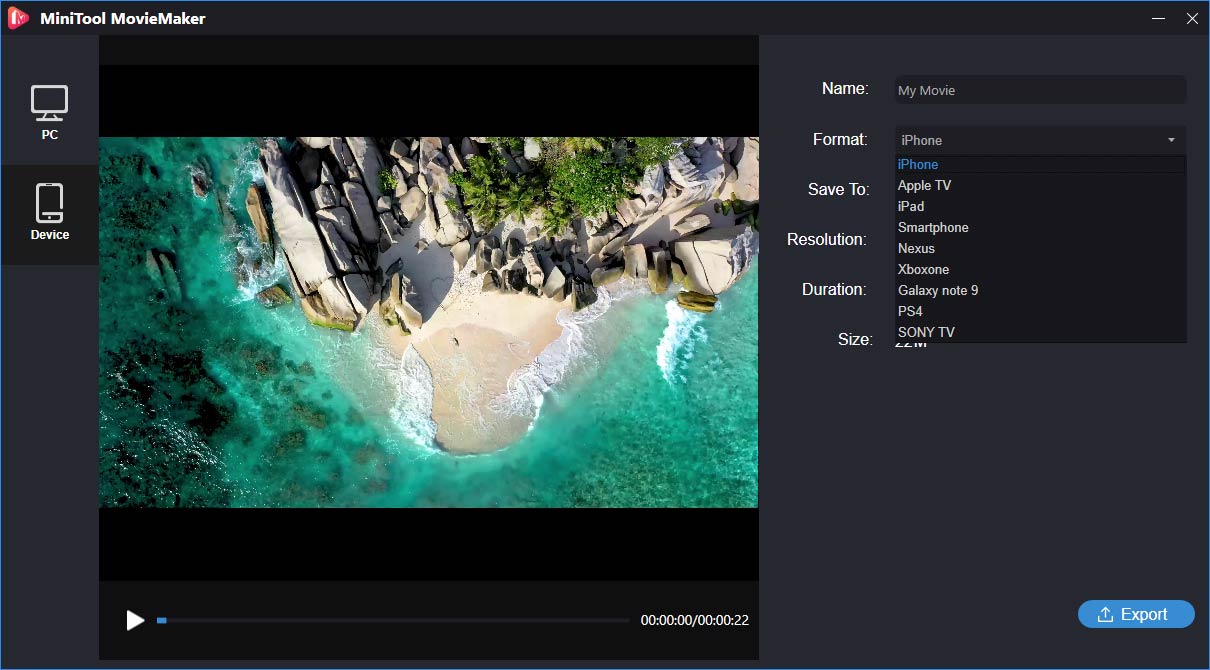Click the 00:00:00/00:00:22 time readout
1210x670 pixels.
click(694, 620)
